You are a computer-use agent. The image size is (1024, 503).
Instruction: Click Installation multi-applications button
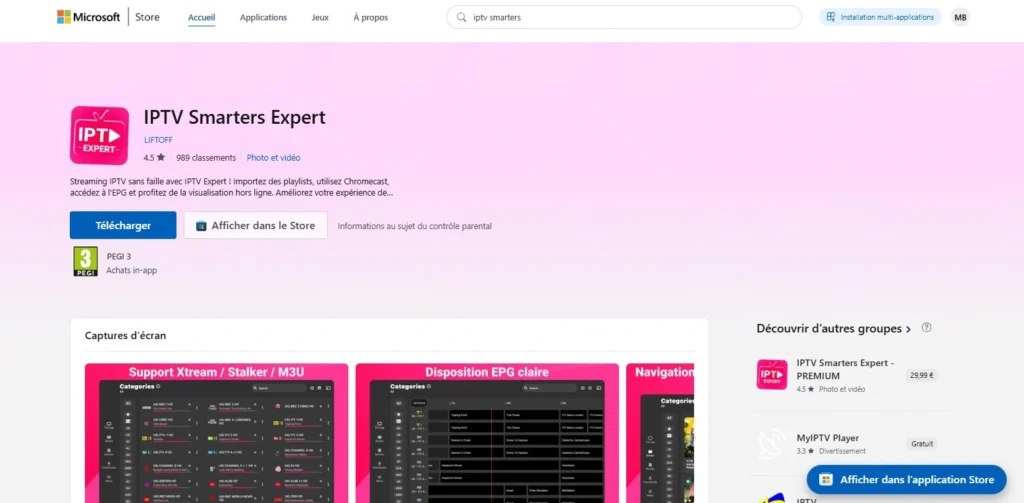pyautogui.click(x=880, y=17)
